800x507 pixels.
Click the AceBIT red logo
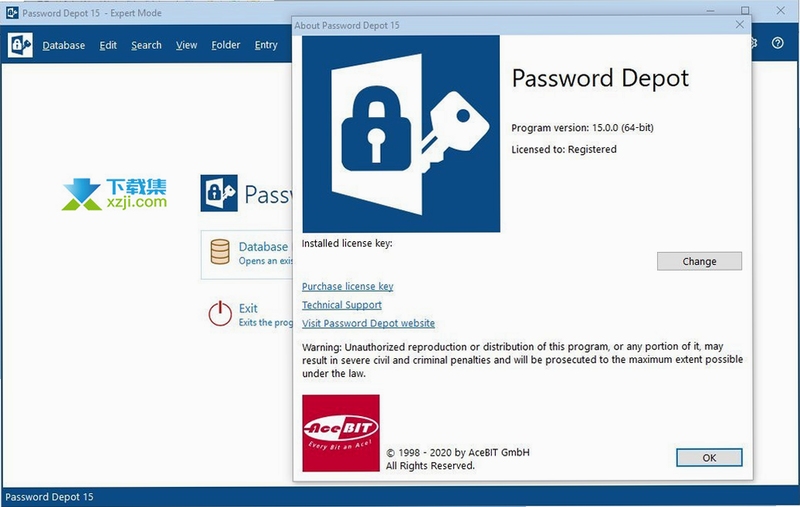341,433
